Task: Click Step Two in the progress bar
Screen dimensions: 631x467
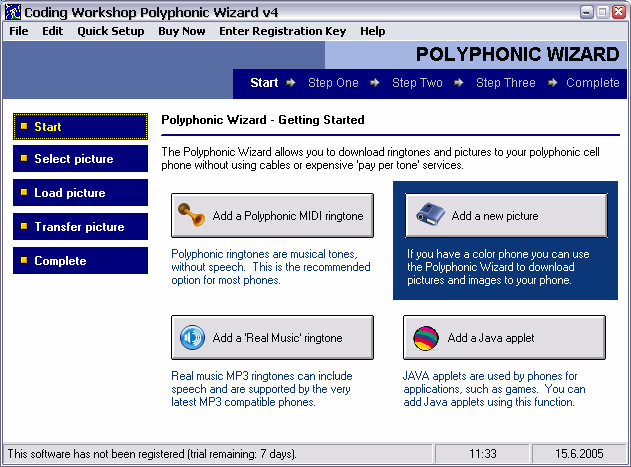Action: pos(417,83)
